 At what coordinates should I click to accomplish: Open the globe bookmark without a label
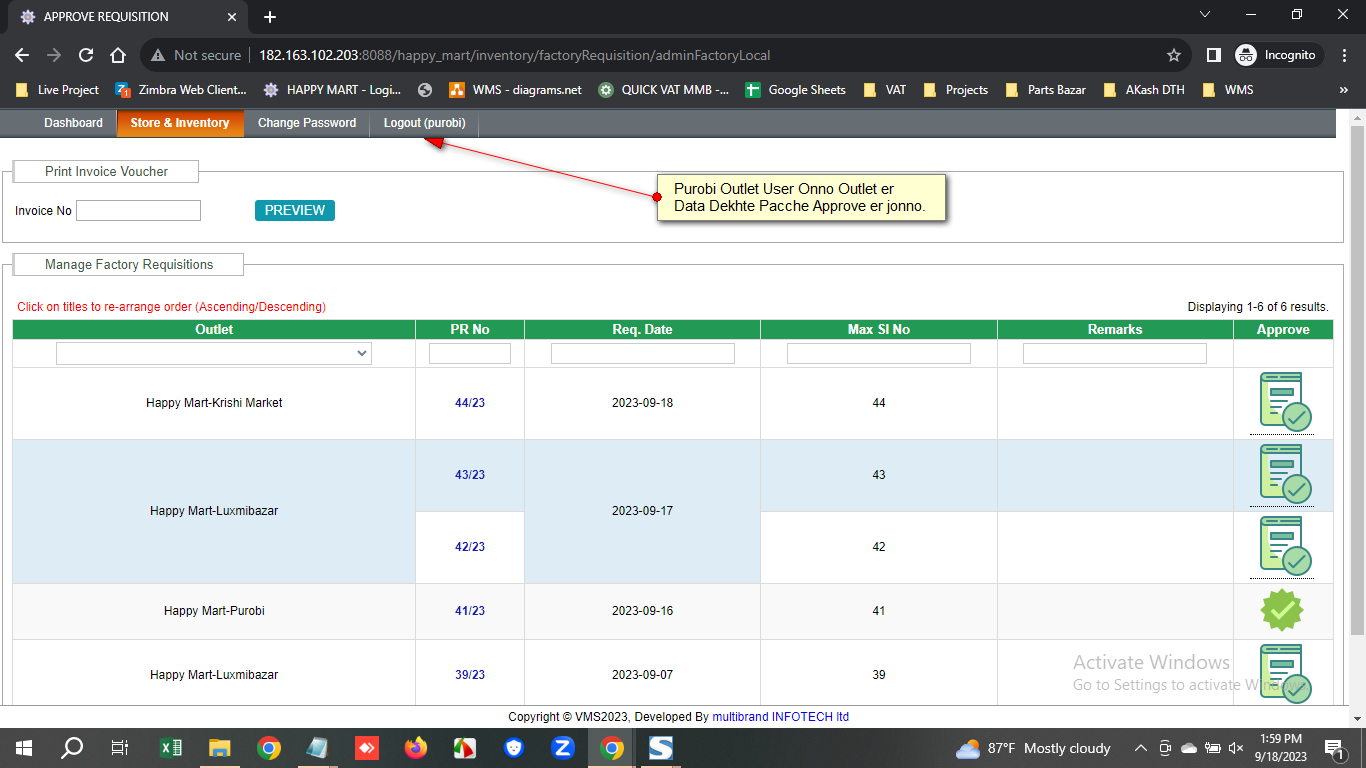tap(425, 90)
